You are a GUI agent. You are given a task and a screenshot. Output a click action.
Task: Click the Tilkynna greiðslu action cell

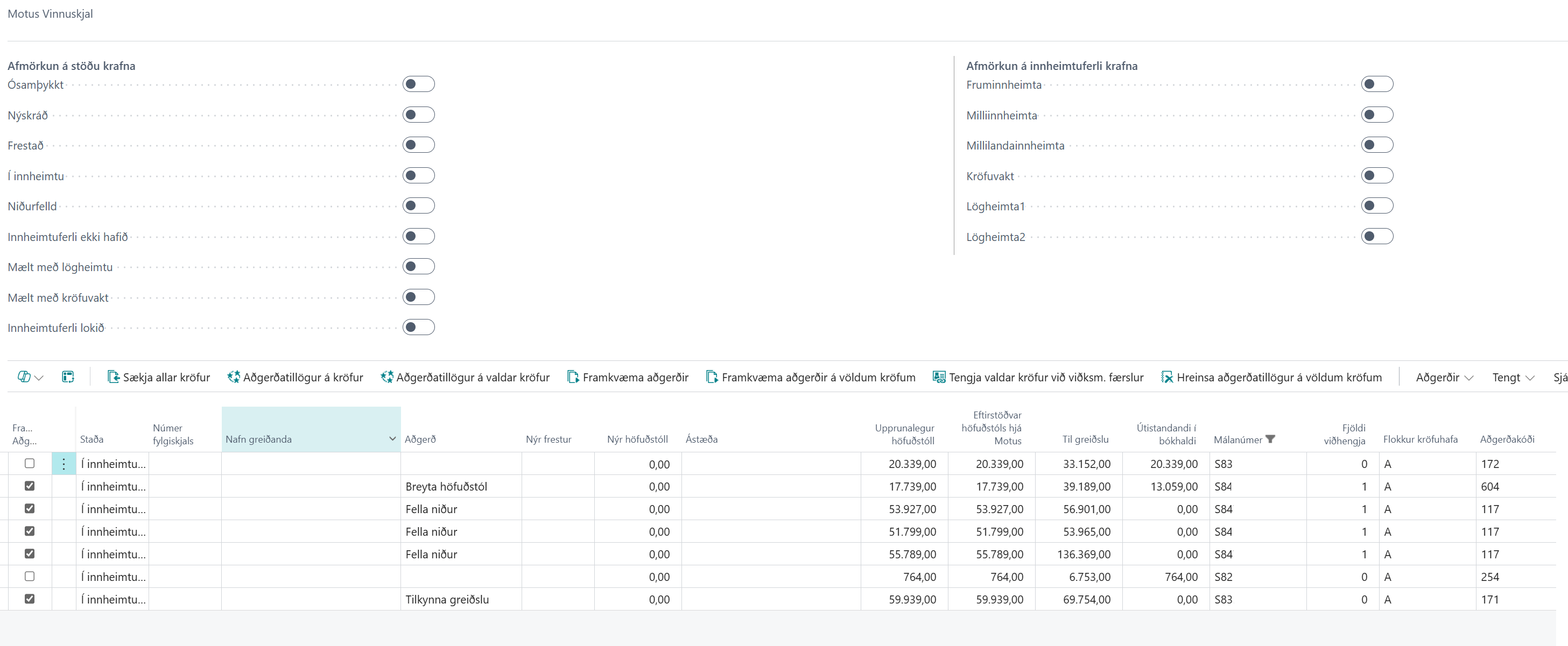[x=447, y=599]
